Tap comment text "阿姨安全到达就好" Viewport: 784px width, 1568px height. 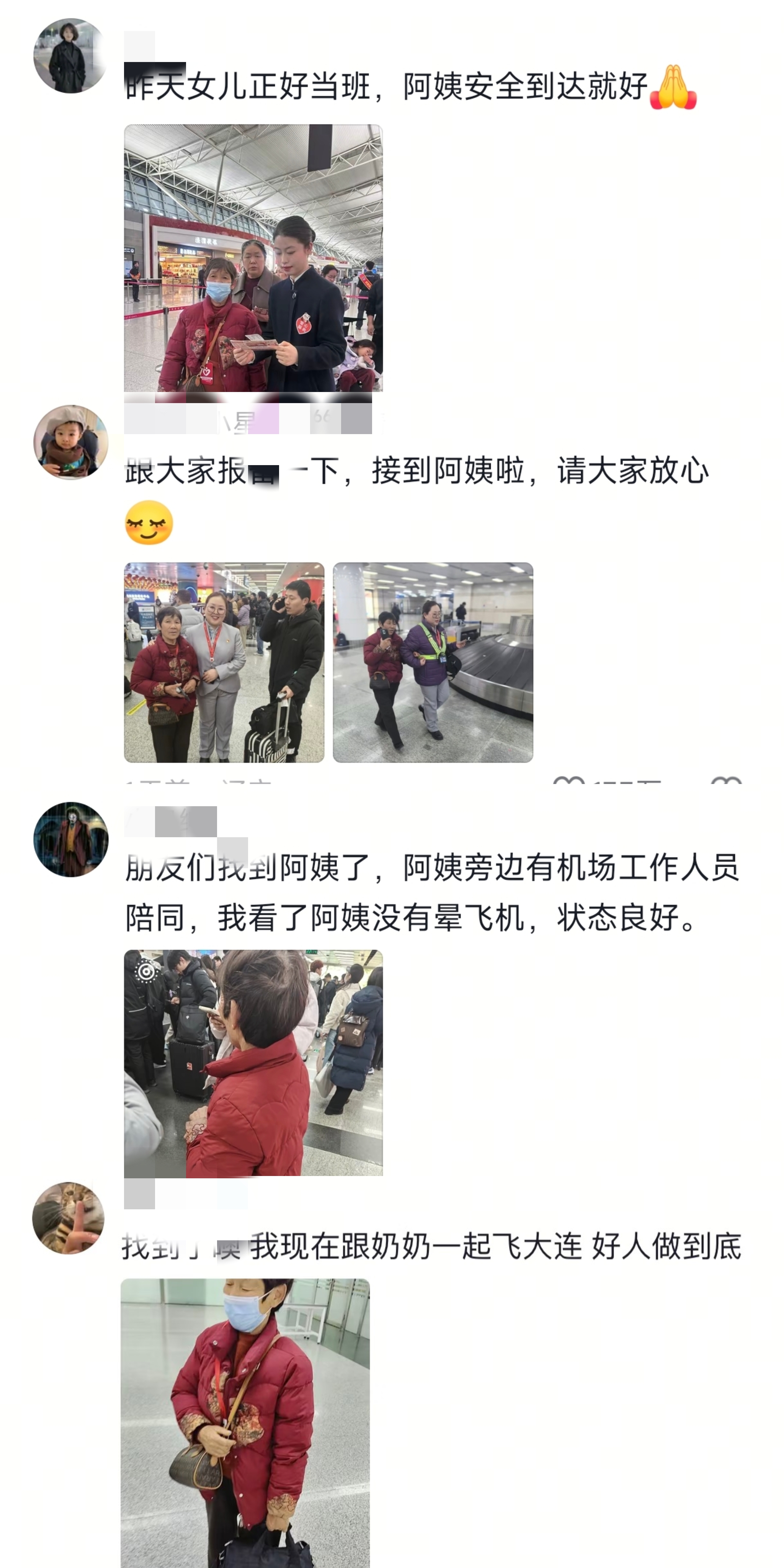525,87
